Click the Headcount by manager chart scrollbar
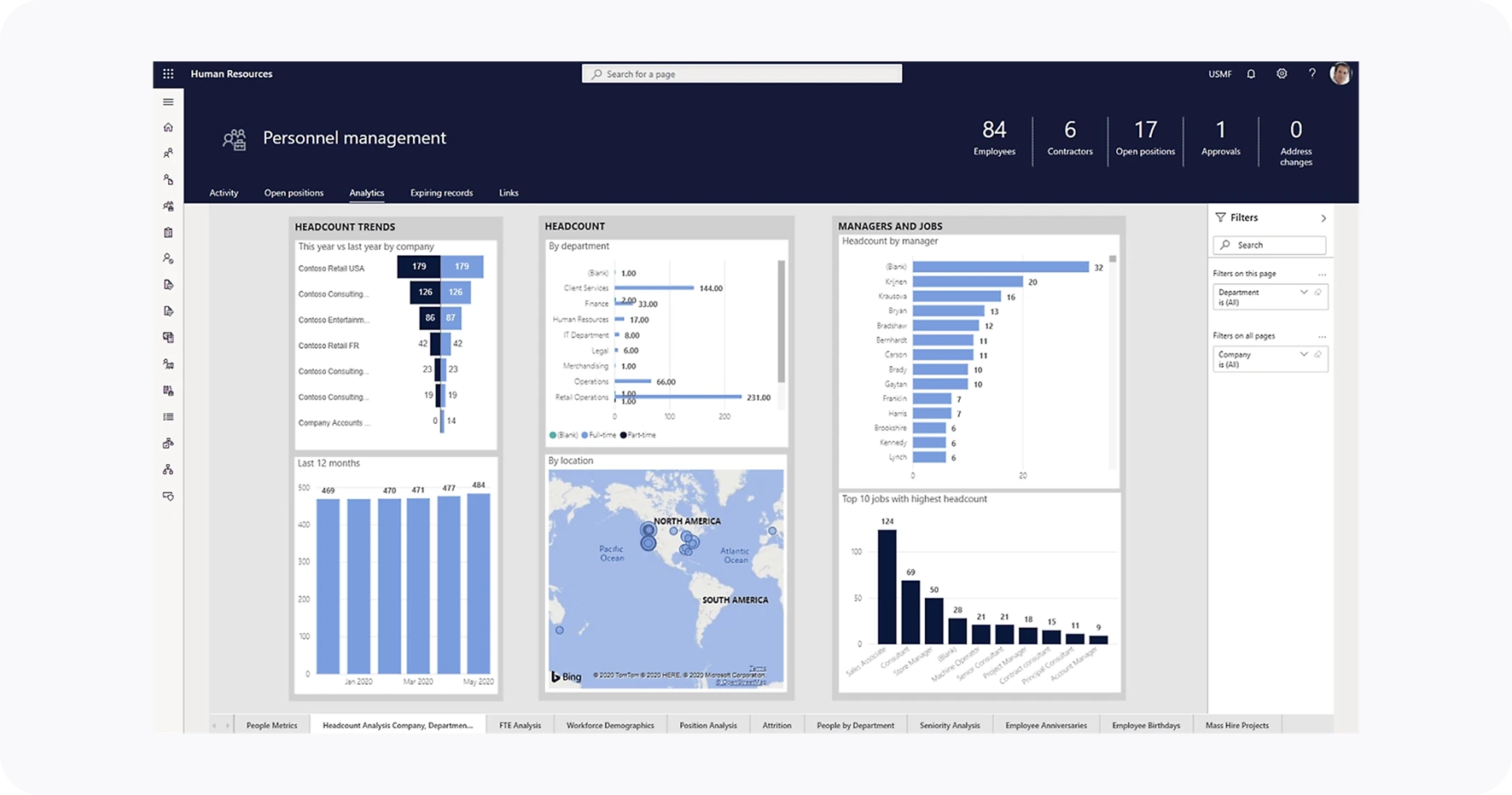This screenshot has width=1512, height=795. point(1113,259)
